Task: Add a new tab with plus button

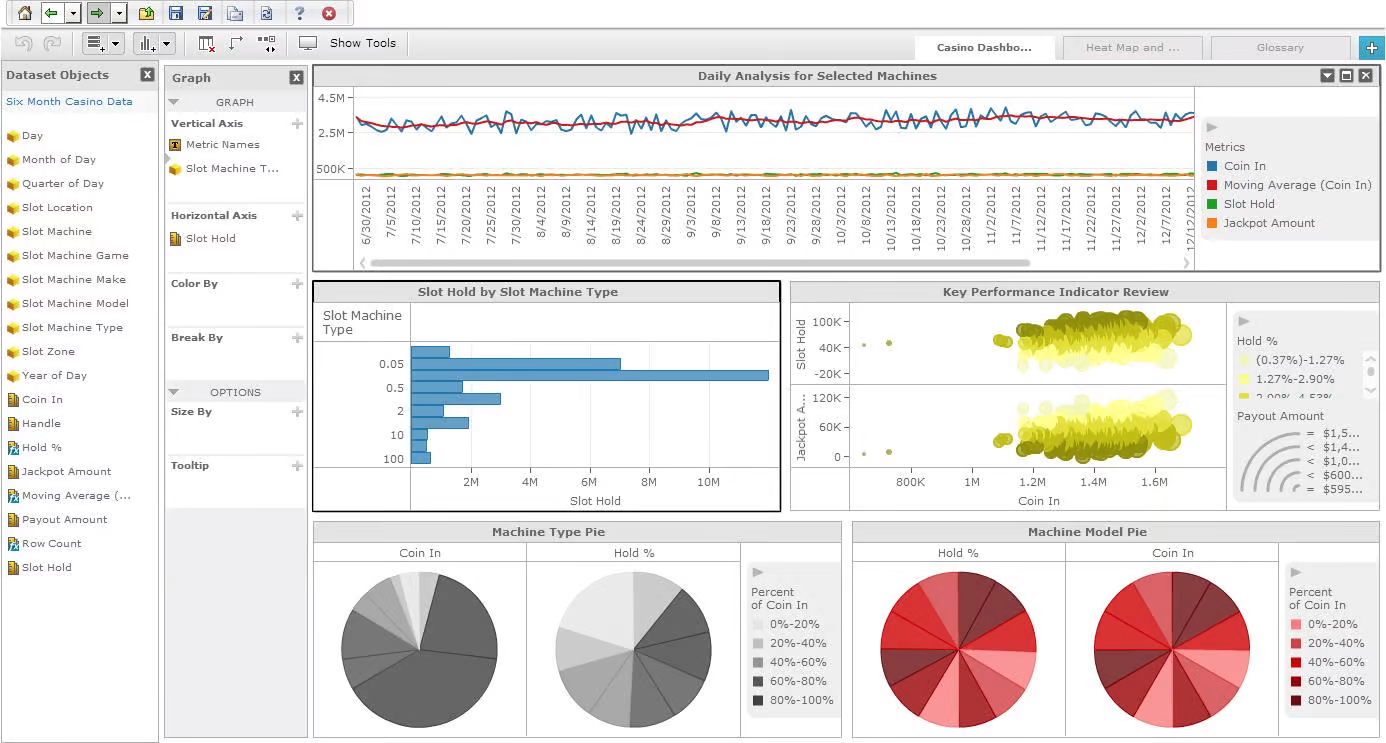Action: (x=1371, y=47)
